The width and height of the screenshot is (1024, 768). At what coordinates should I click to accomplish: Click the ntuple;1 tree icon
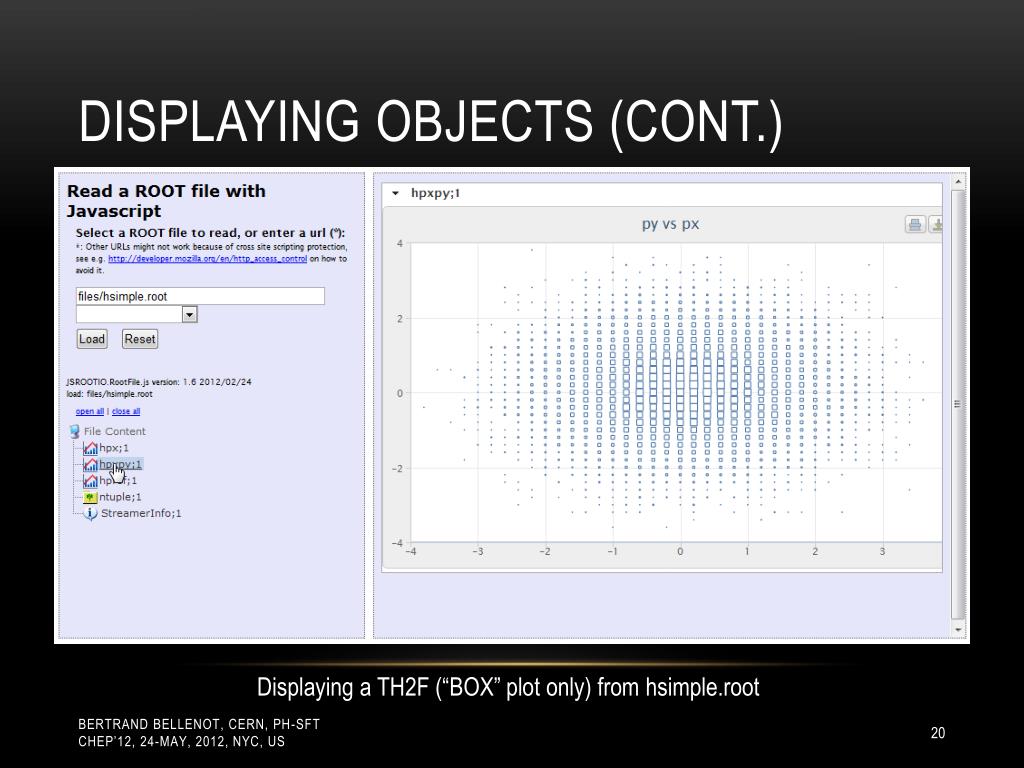pyautogui.click(x=90, y=497)
